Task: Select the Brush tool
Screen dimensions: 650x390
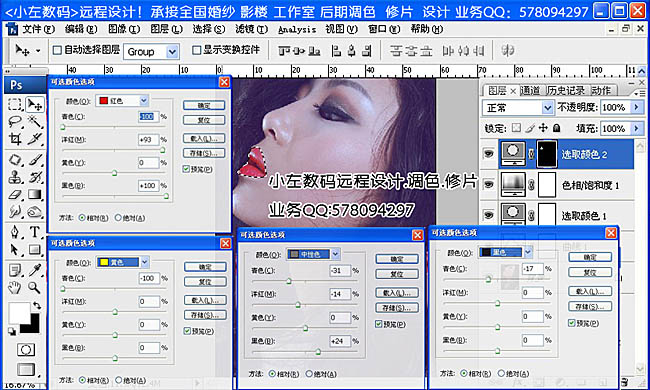Action: (x=35, y=160)
